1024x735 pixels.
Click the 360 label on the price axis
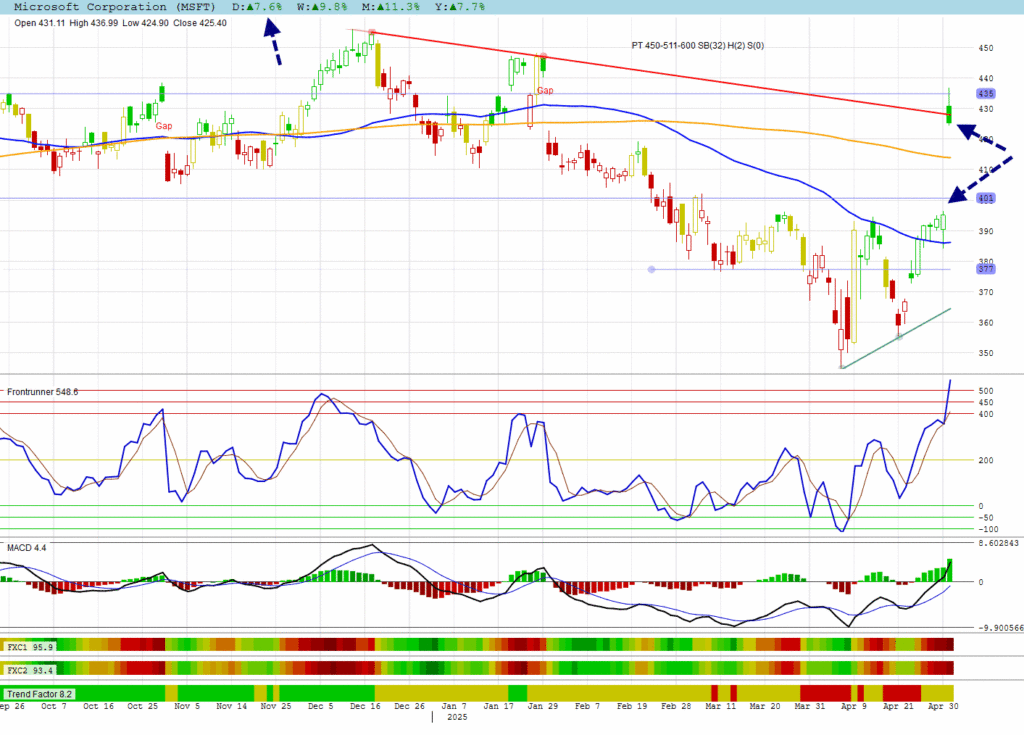[x=985, y=323]
